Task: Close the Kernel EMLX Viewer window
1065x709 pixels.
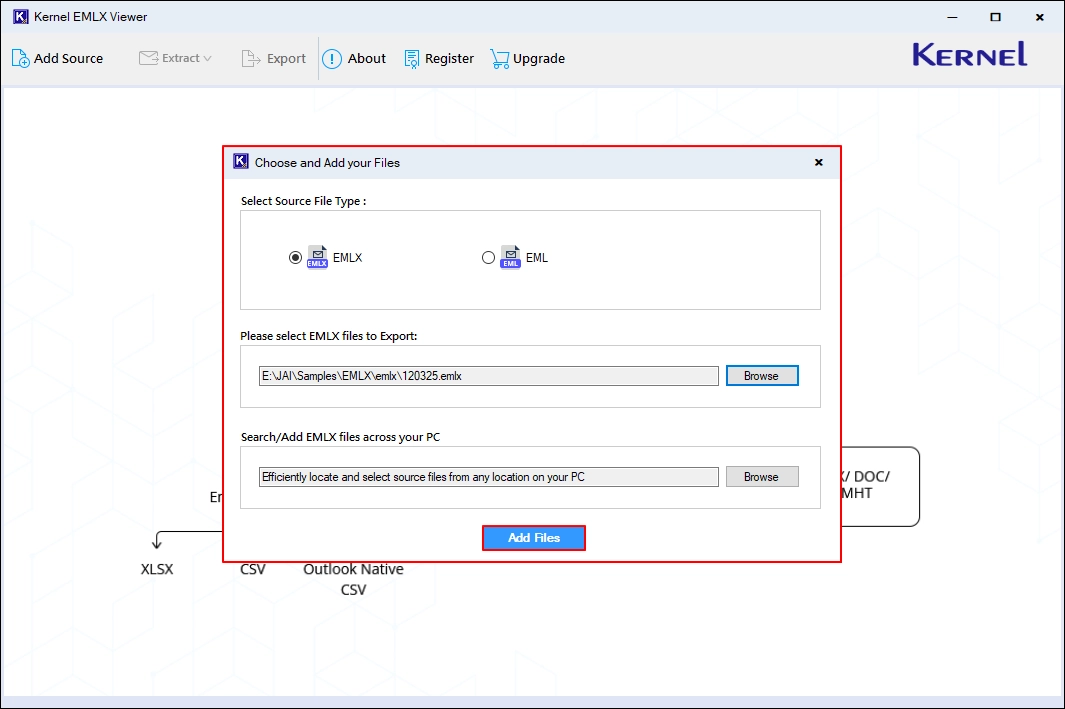Action: (x=1039, y=17)
